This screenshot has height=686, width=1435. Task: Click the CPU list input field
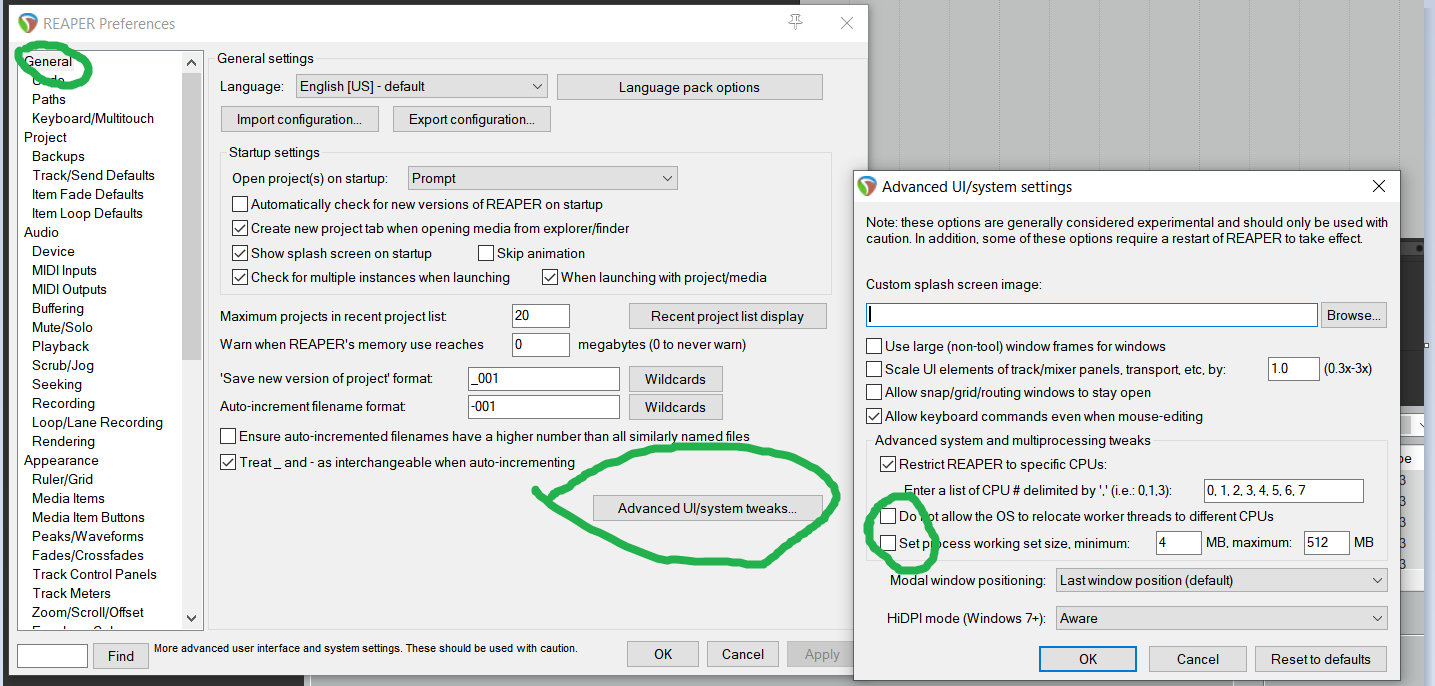point(1283,490)
